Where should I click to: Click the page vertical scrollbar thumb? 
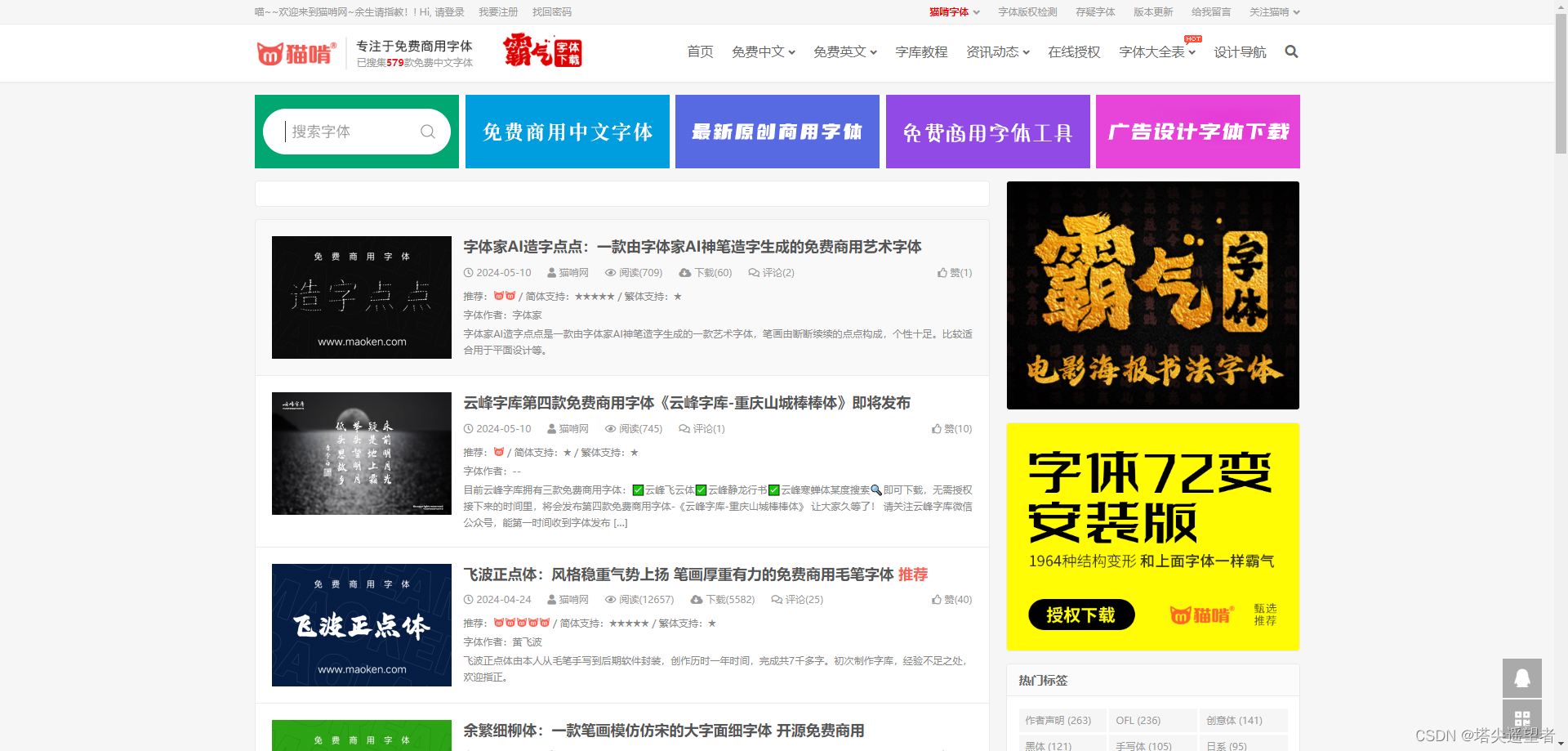1561,82
